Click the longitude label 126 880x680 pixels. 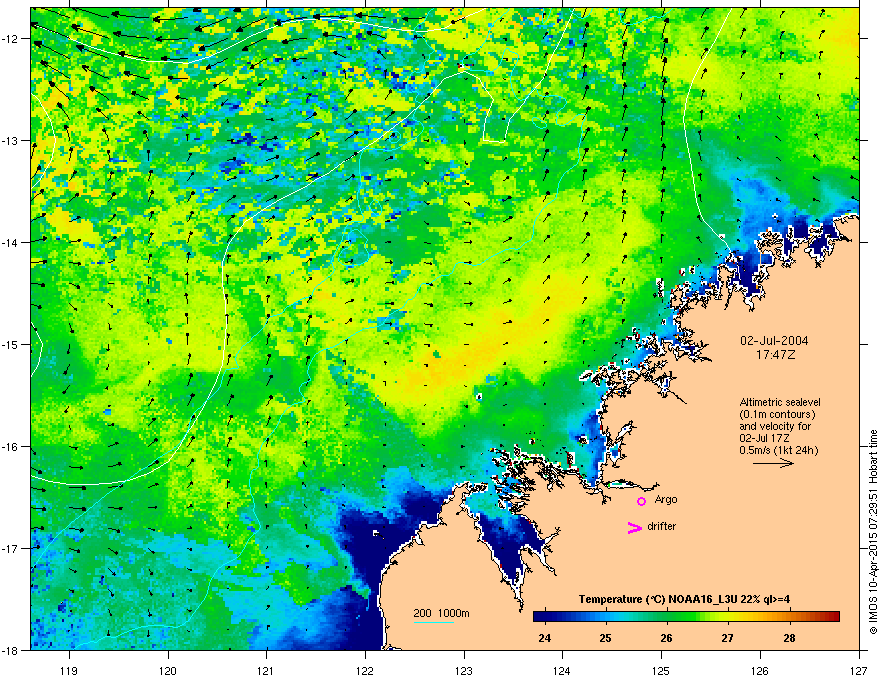tap(760, 671)
